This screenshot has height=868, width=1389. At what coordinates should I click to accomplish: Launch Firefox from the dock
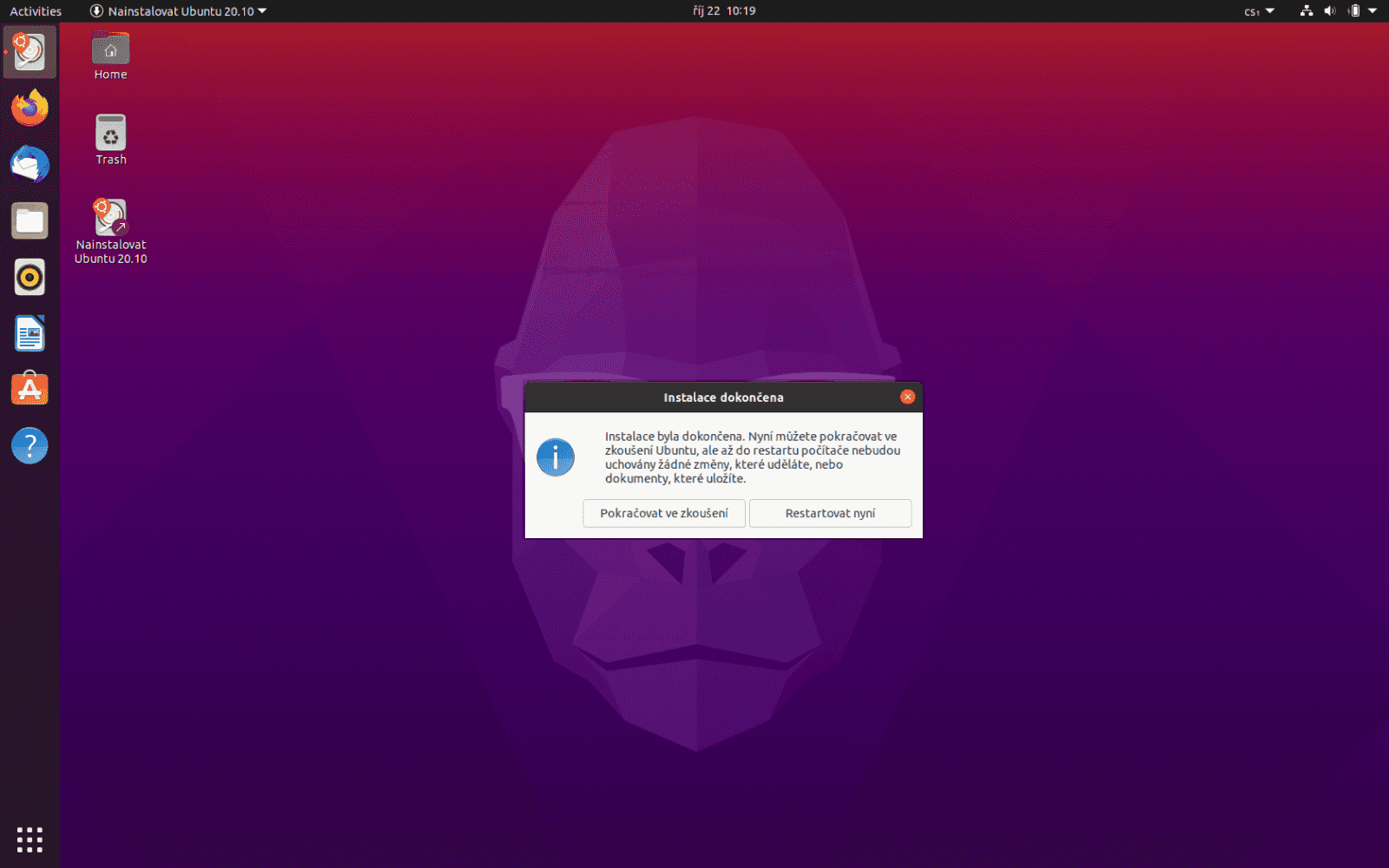click(x=29, y=108)
